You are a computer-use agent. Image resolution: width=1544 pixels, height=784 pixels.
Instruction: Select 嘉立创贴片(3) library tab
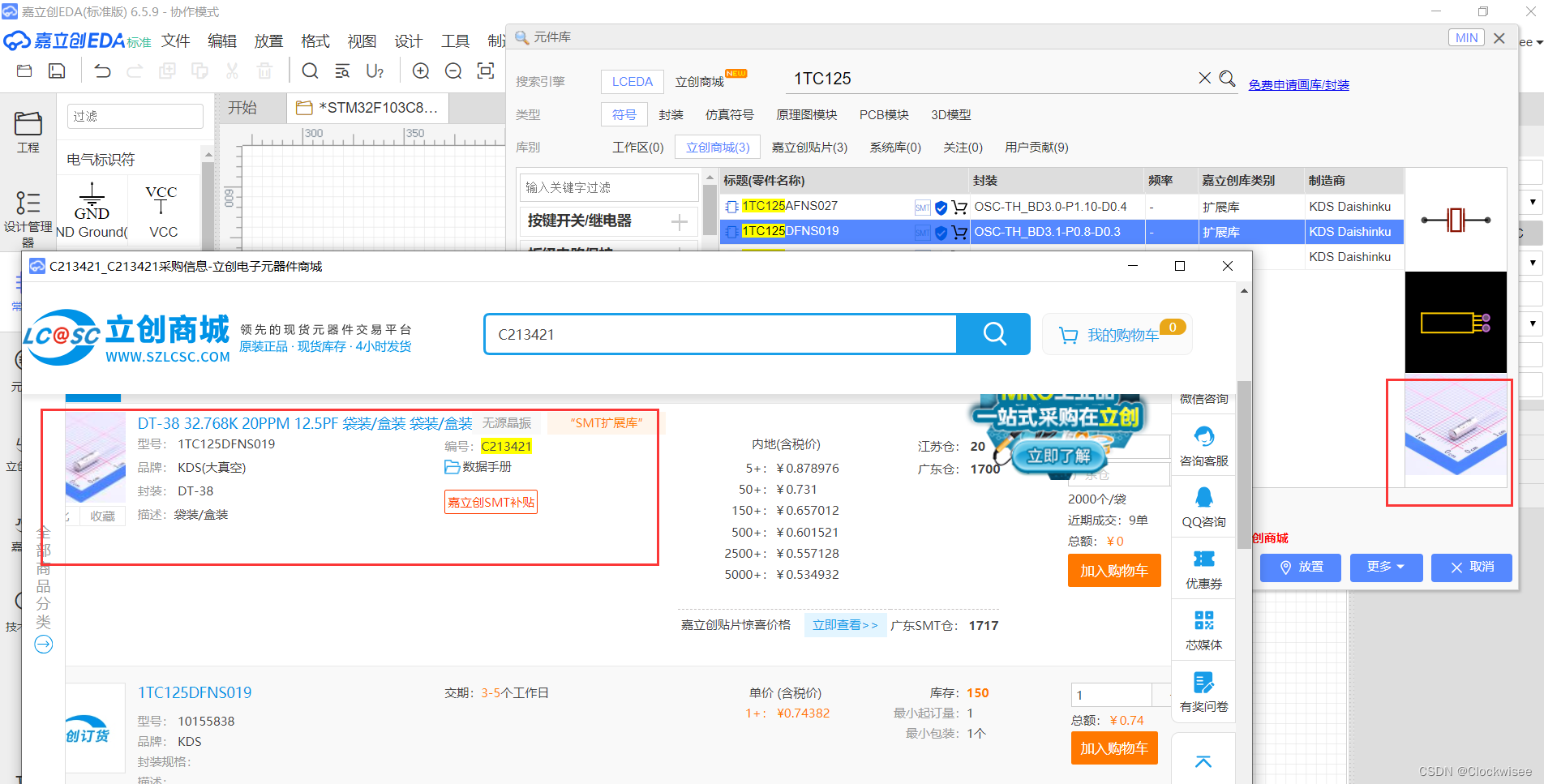tap(809, 148)
